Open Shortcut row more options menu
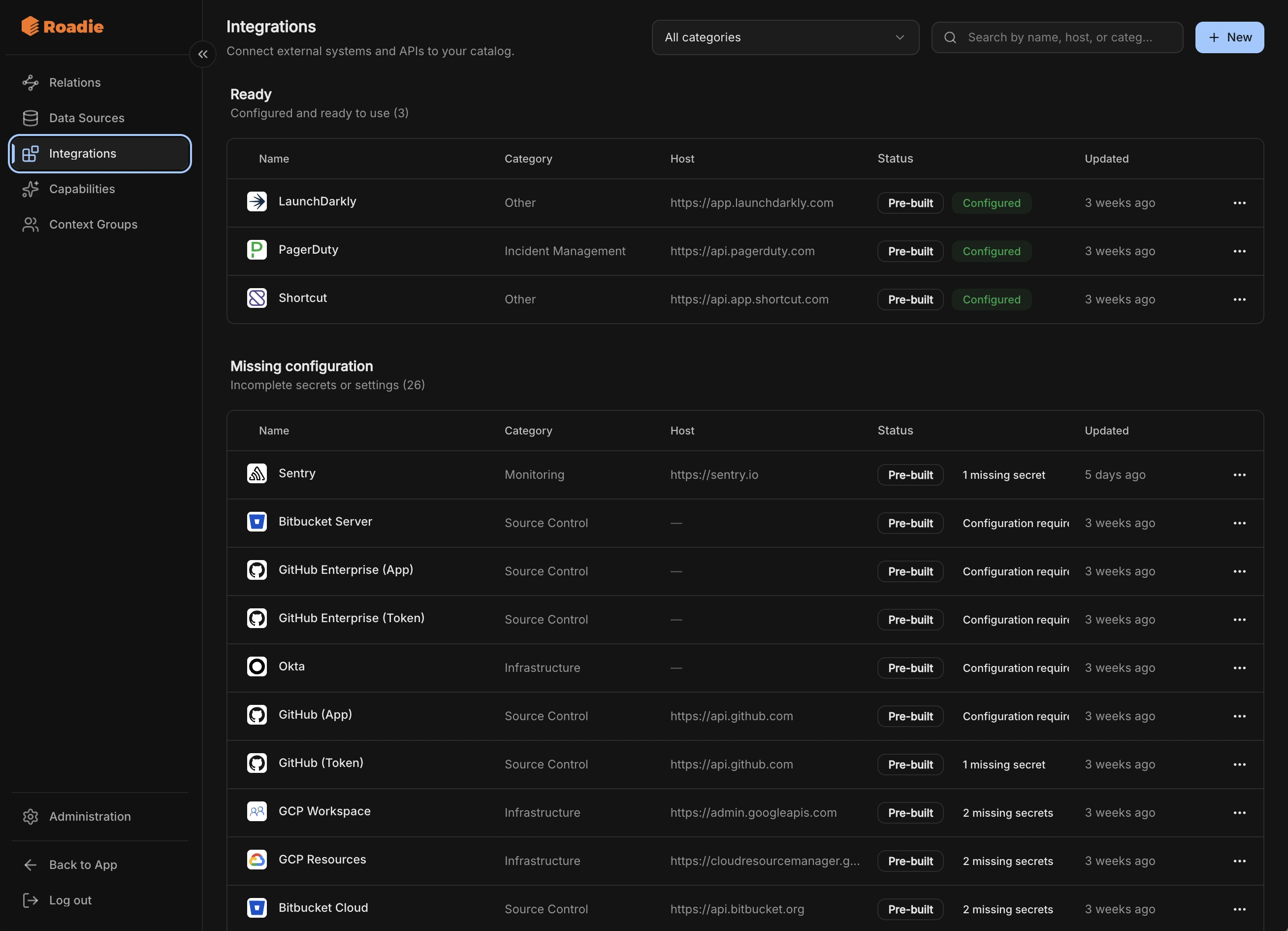Screen dimensions: 1288x931 tap(1239, 299)
